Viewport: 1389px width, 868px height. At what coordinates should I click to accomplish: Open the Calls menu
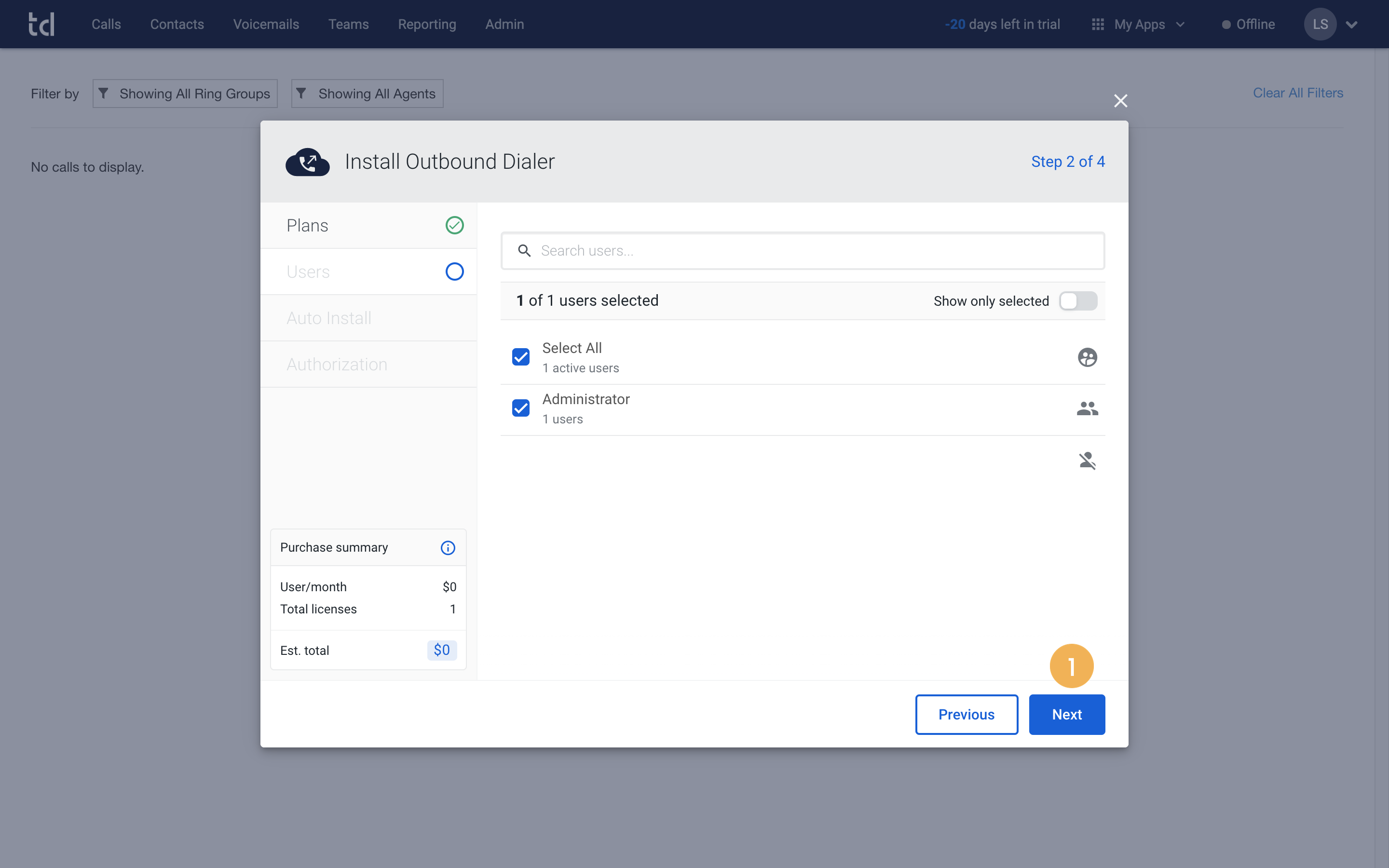(106, 24)
